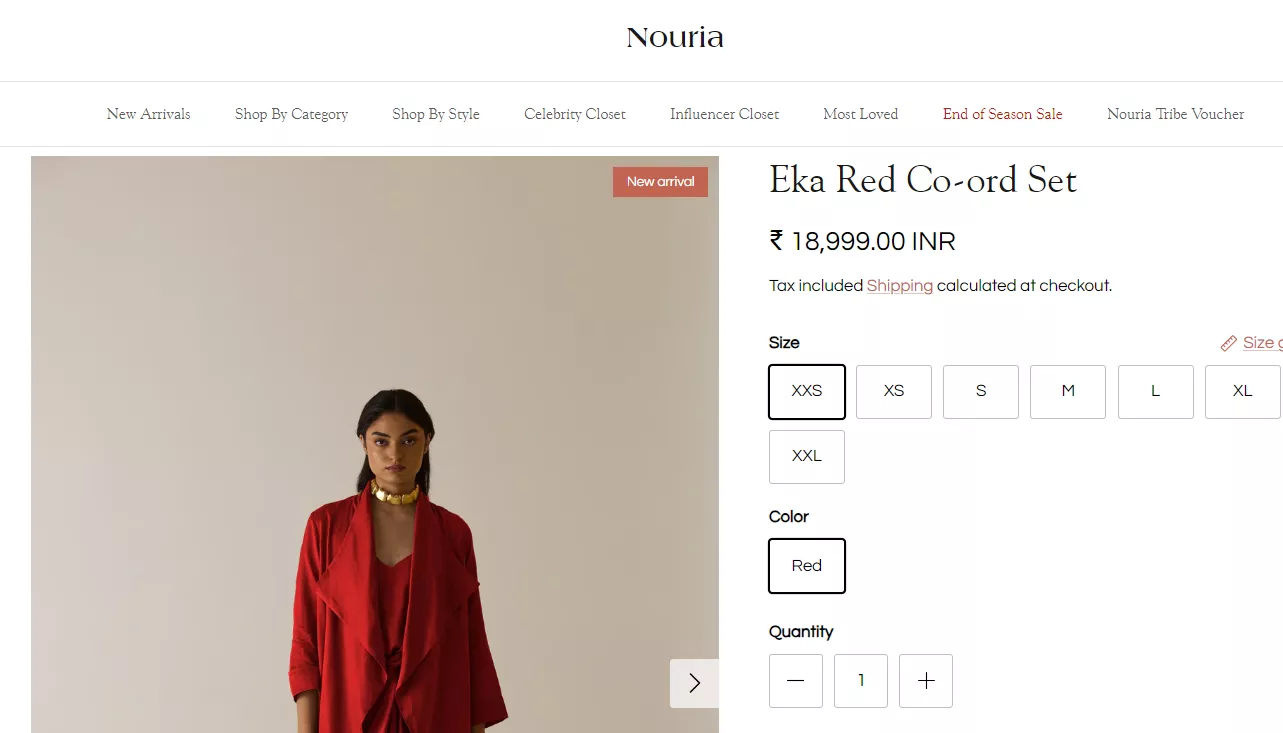Open End of Season Sale link
The height and width of the screenshot is (733, 1283).
coord(1003,114)
